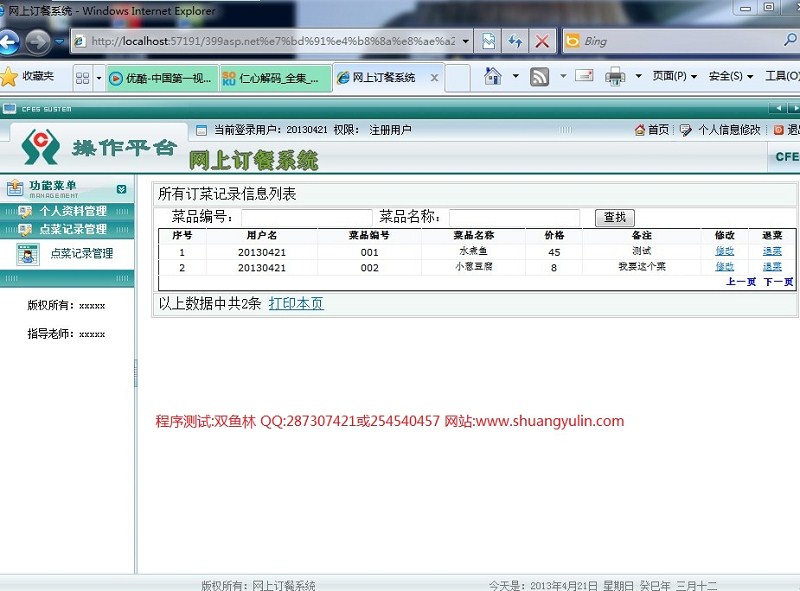Click the compatibility view page icon
Viewport: 800px width, 591px height.
coord(488,41)
